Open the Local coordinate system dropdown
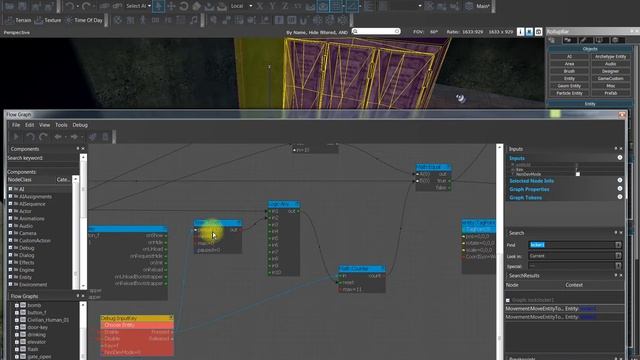The height and width of the screenshot is (360, 640). click(x=241, y=6)
